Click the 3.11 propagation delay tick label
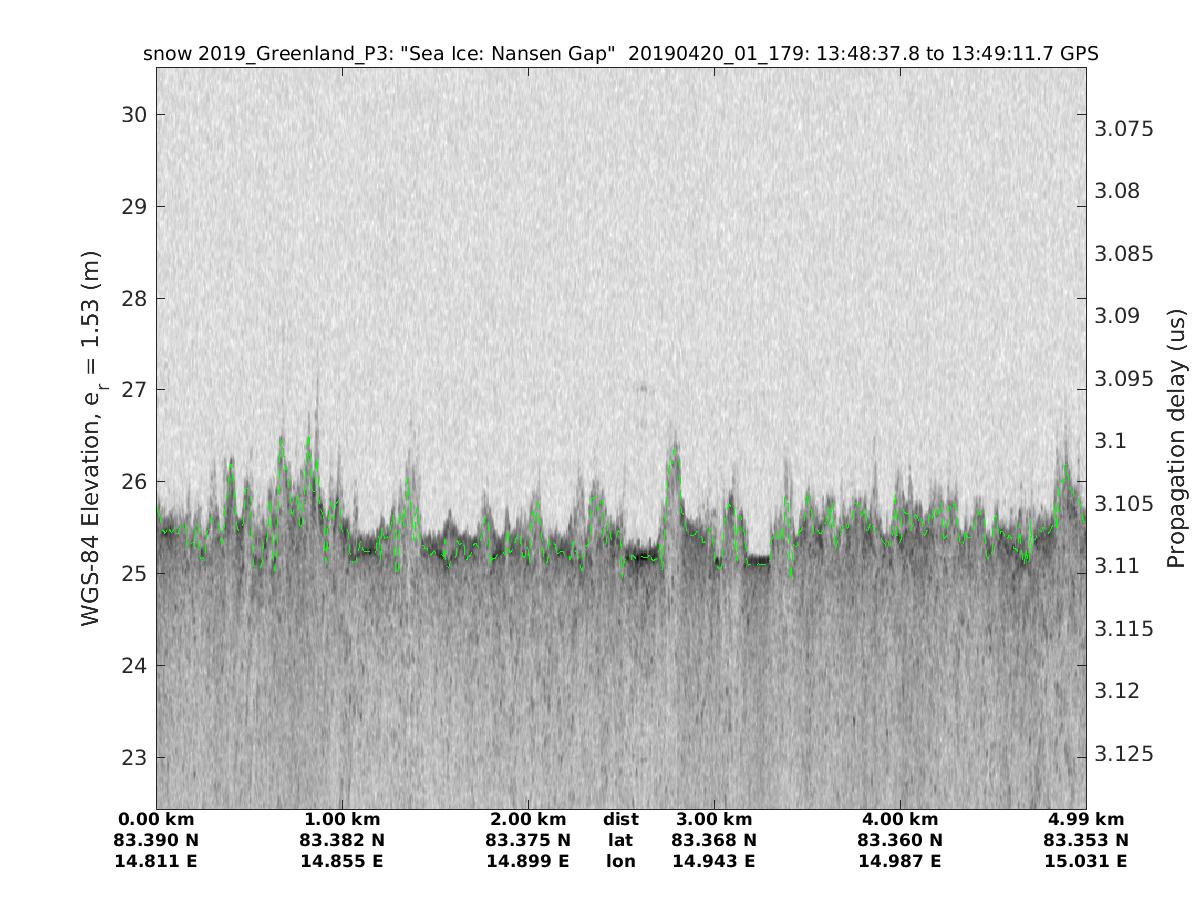1200x900 pixels. (1116, 566)
